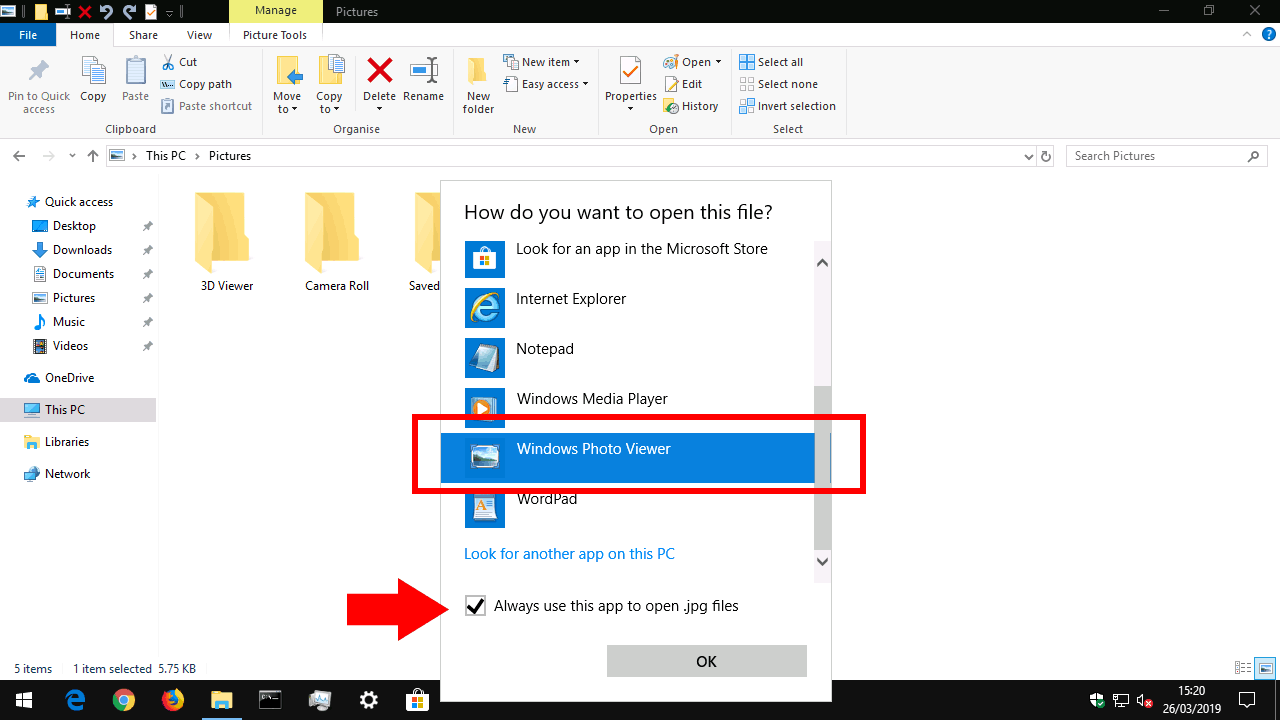Click Invert selection in ribbon

point(787,106)
